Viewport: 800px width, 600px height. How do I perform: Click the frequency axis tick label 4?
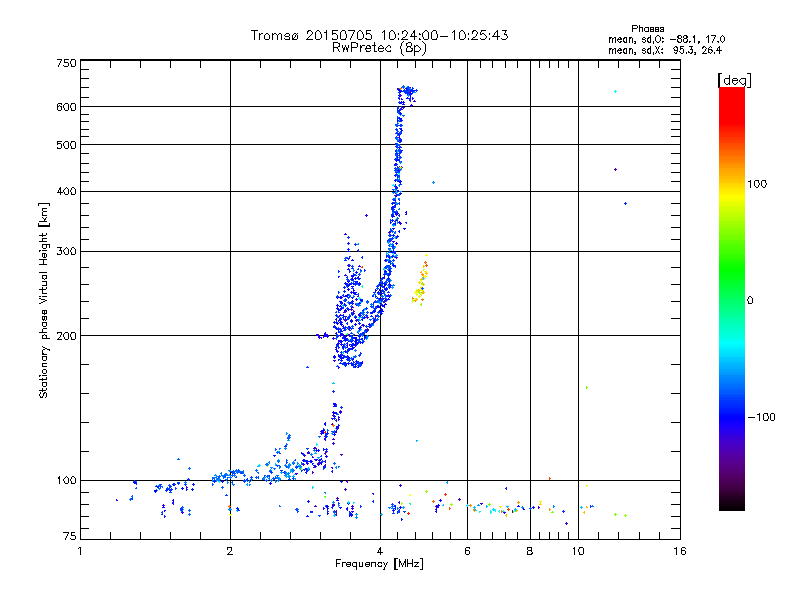380,551
